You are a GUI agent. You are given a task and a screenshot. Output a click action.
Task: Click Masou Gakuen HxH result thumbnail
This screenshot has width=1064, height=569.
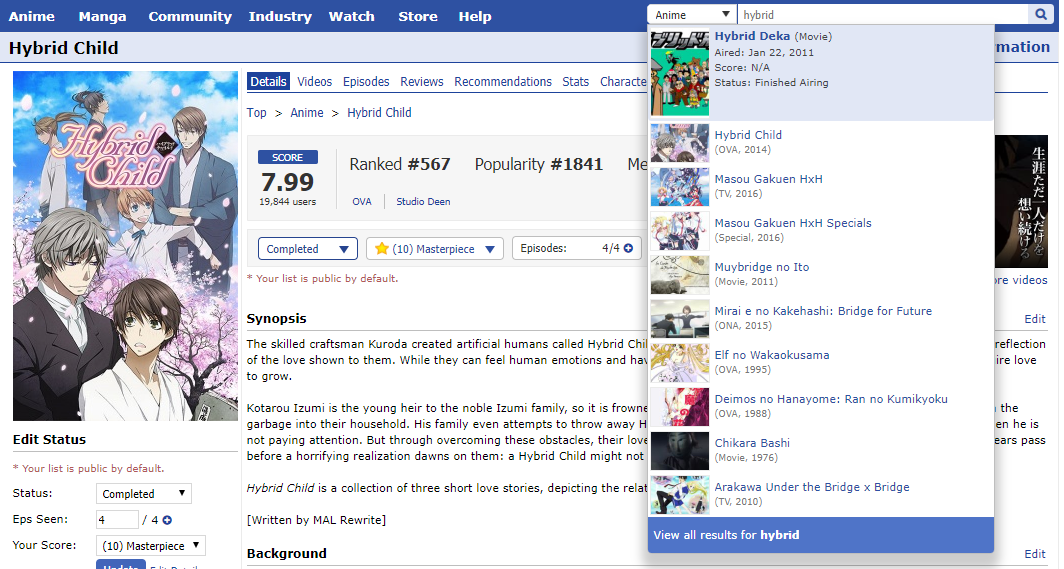pyautogui.click(x=680, y=187)
